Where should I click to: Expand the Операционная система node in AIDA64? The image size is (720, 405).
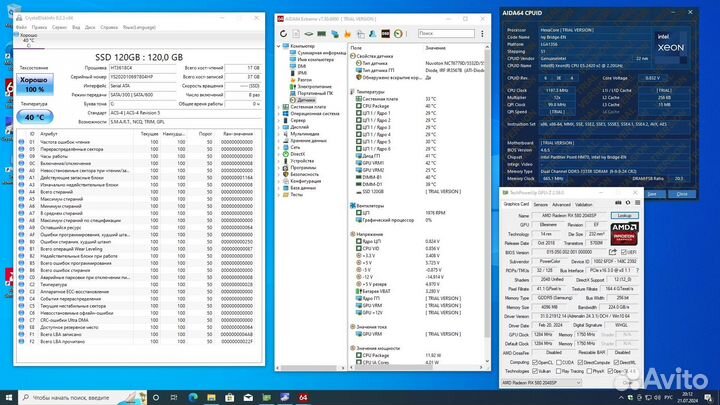[x=278, y=113]
